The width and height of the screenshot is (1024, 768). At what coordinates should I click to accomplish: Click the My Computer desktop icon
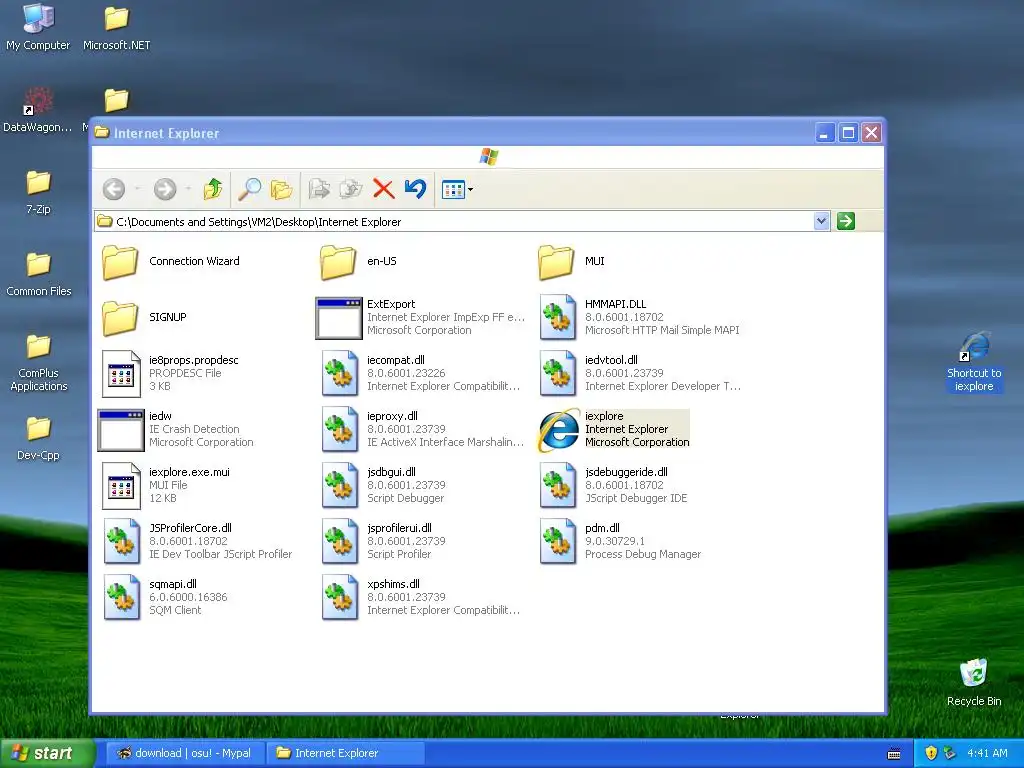click(x=38, y=27)
